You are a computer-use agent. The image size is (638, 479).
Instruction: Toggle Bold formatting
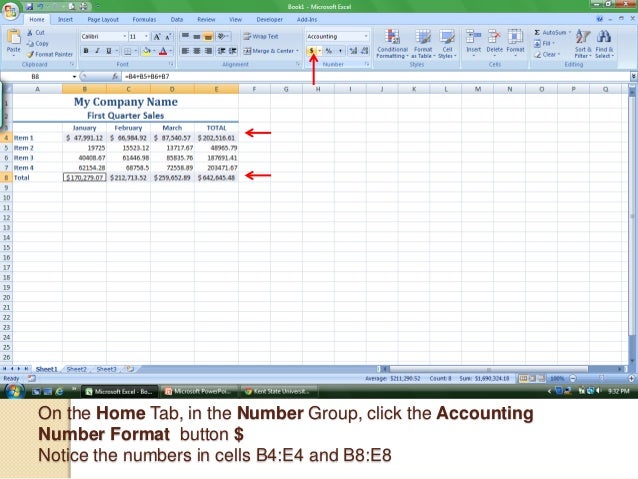pos(86,51)
